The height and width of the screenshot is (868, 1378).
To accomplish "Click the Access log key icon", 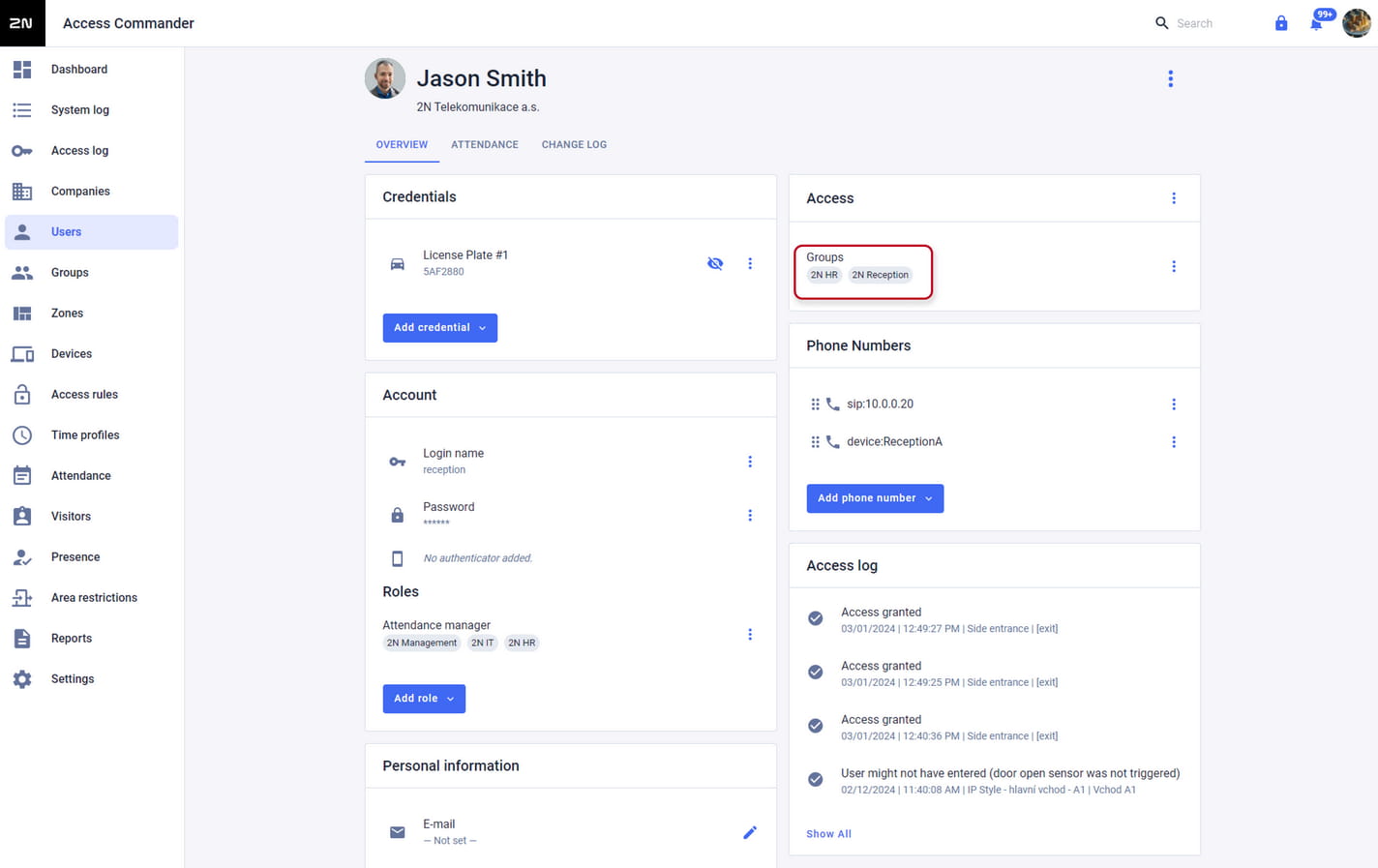I will (22, 151).
